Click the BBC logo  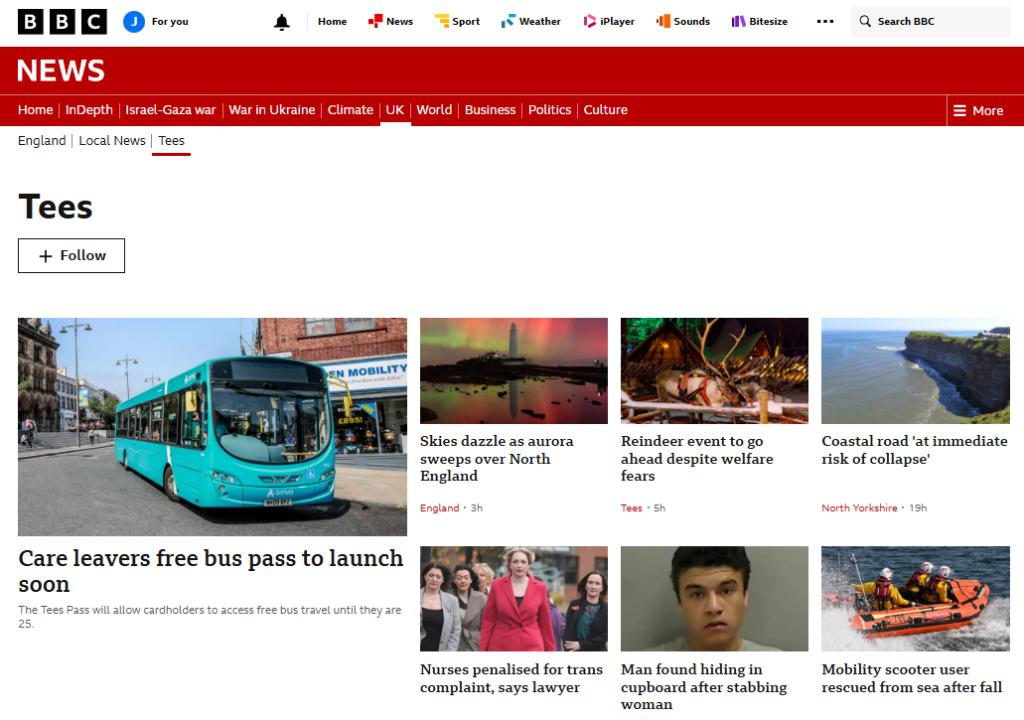pyautogui.click(x=62, y=21)
